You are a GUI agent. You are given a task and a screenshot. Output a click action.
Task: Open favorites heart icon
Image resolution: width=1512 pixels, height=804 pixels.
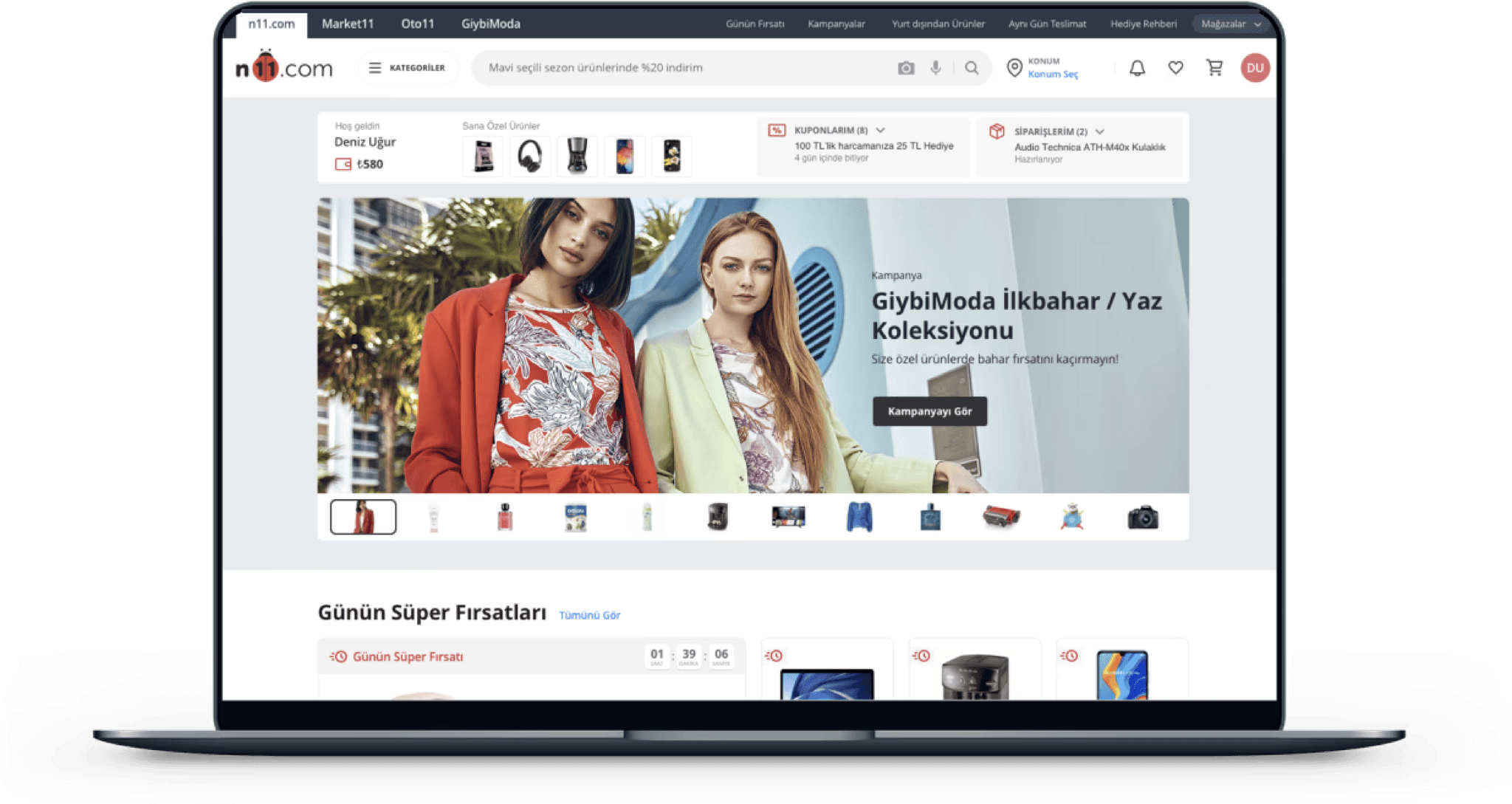(1175, 68)
